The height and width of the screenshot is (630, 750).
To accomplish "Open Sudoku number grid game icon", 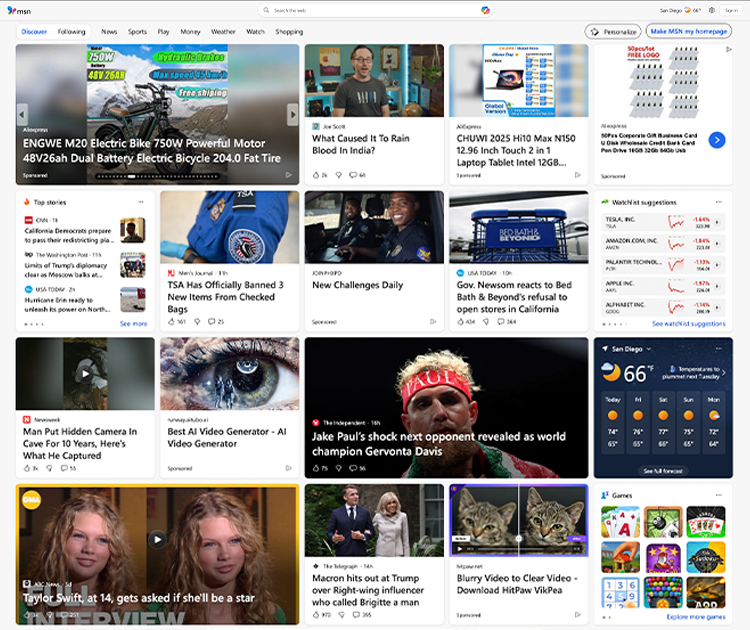I will click(620, 592).
